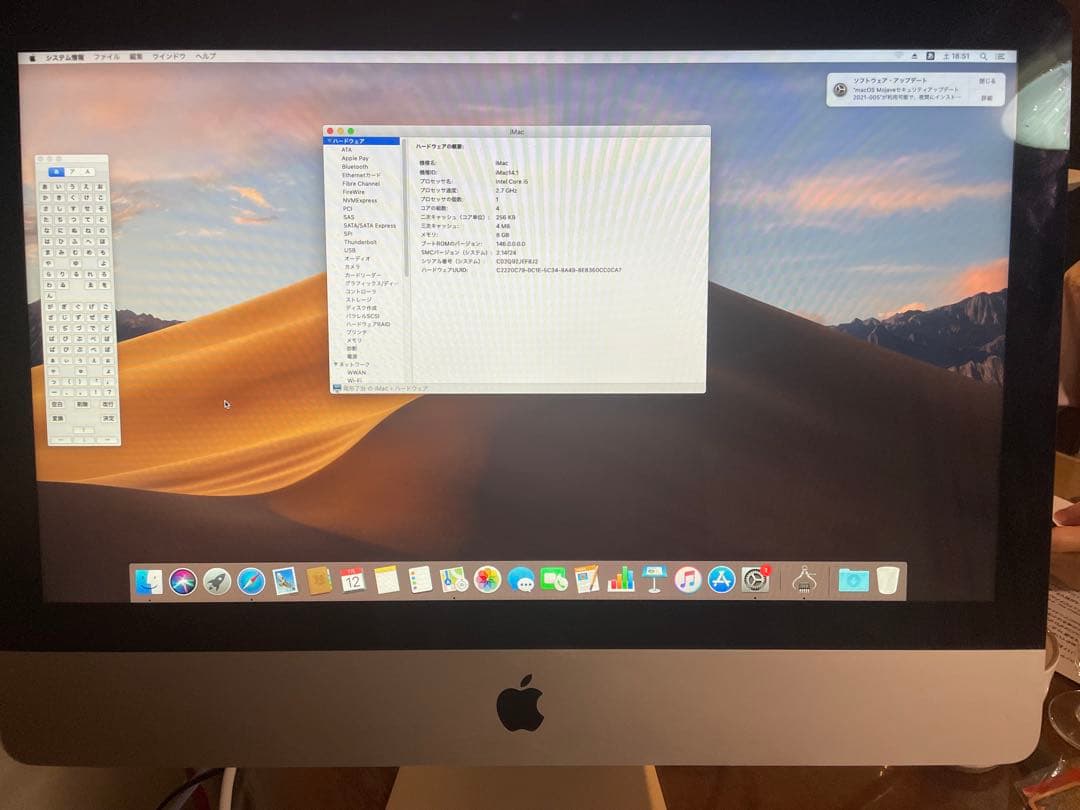Select Bluetooth in the hardware sidebar
Image resolution: width=1080 pixels, height=810 pixels.
point(356,166)
